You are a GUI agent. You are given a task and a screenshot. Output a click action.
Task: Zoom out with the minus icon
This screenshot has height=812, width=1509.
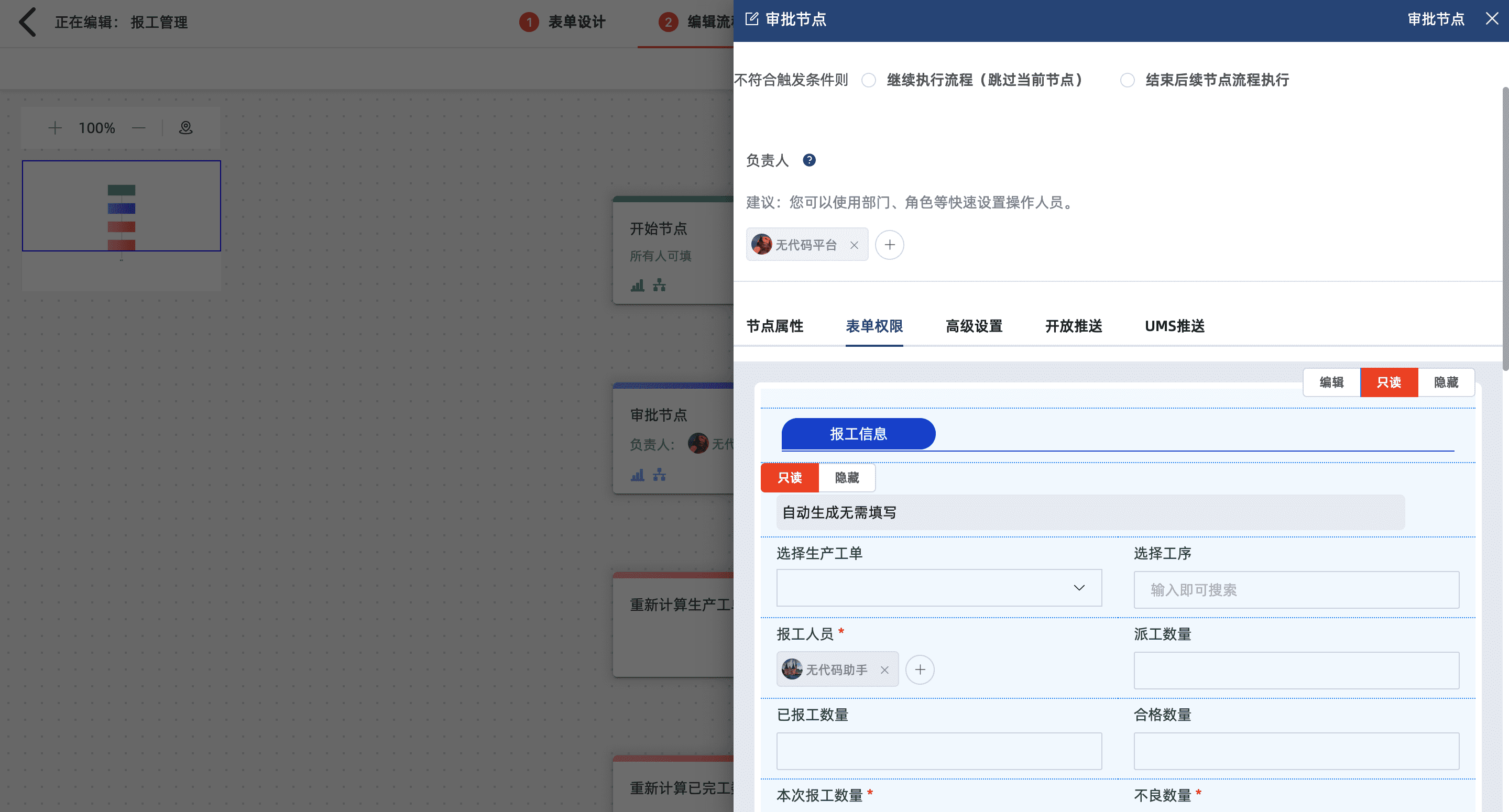coord(139,128)
